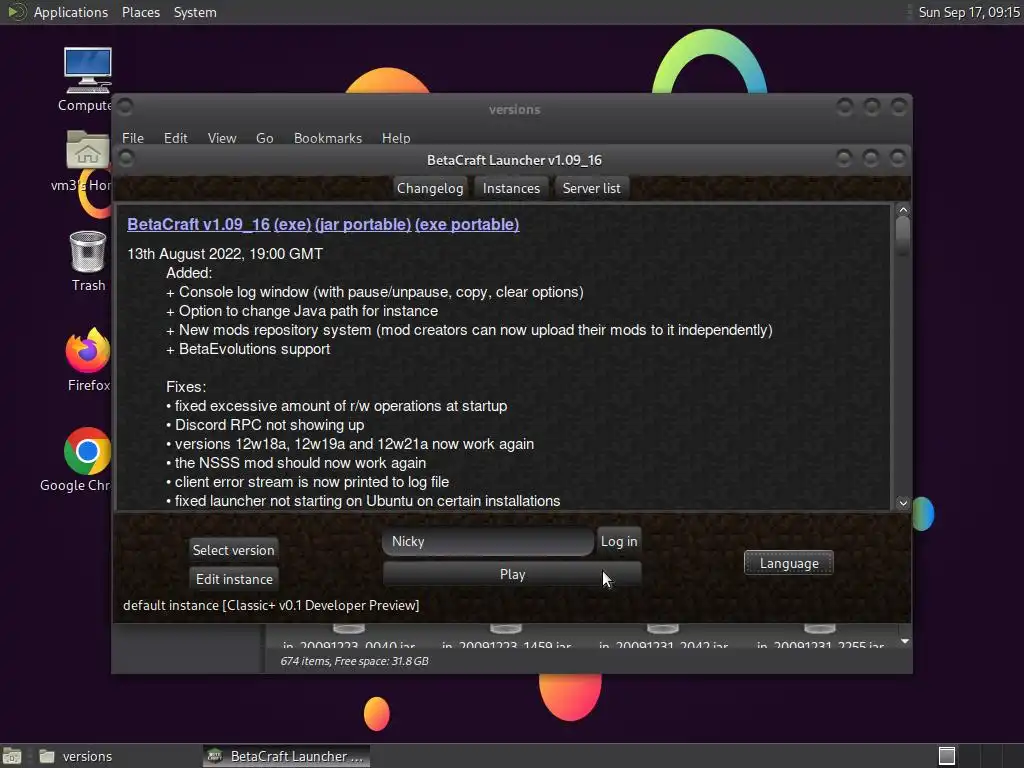Screen dimensions: 1024x768
Task: Click the NSSS mod should now work line
Action: point(296,462)
